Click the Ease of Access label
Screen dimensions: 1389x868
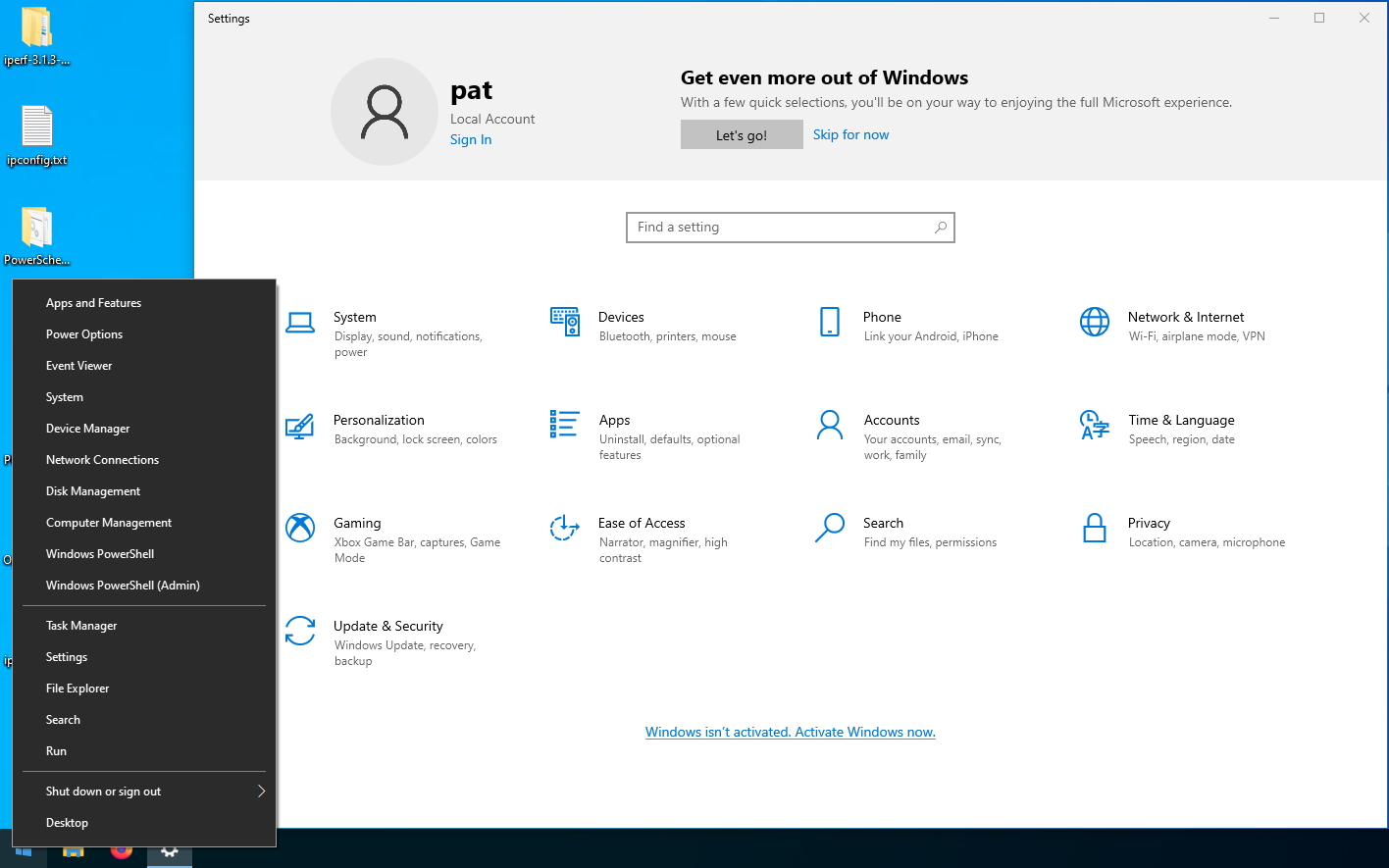point(642,523)
